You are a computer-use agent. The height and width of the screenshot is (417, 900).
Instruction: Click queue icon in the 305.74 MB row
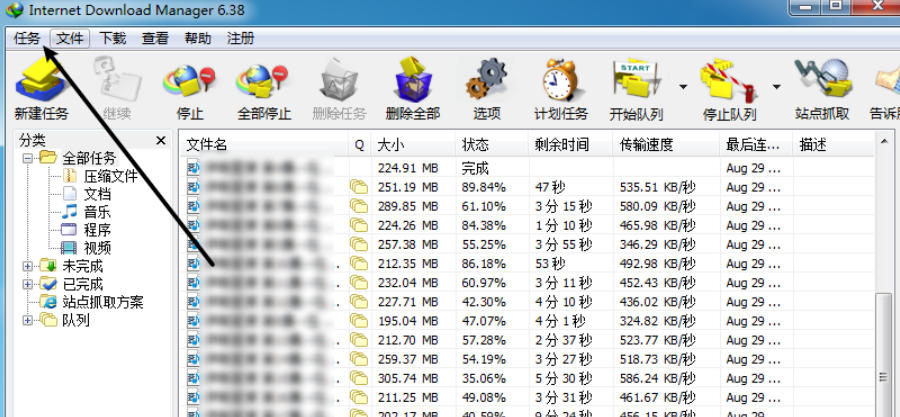pyautogui.click(x=359, y=379)
